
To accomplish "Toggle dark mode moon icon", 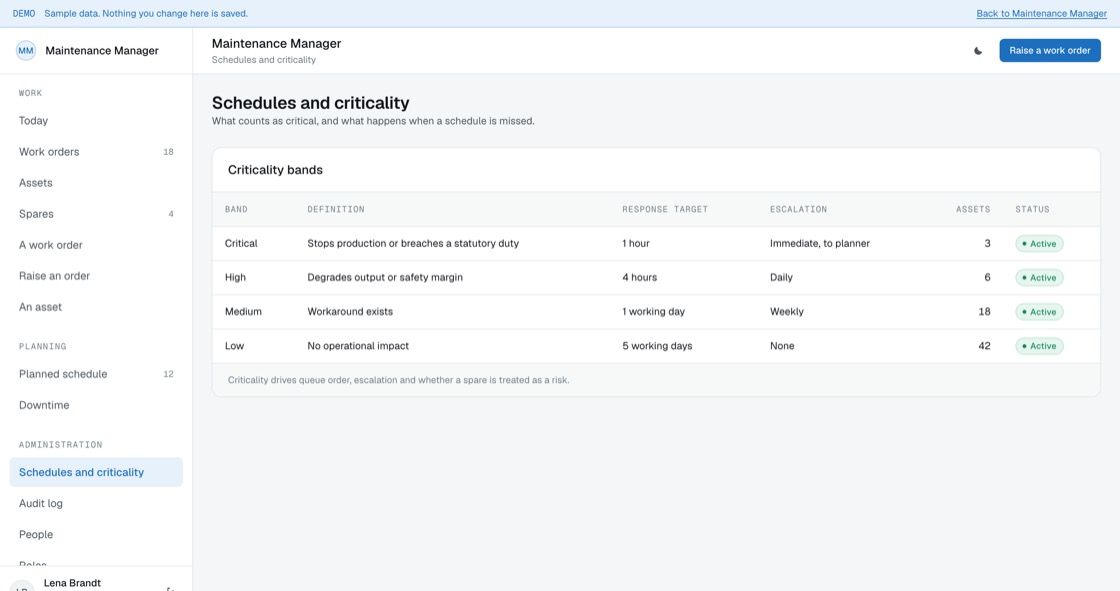I will click(978, 51).
